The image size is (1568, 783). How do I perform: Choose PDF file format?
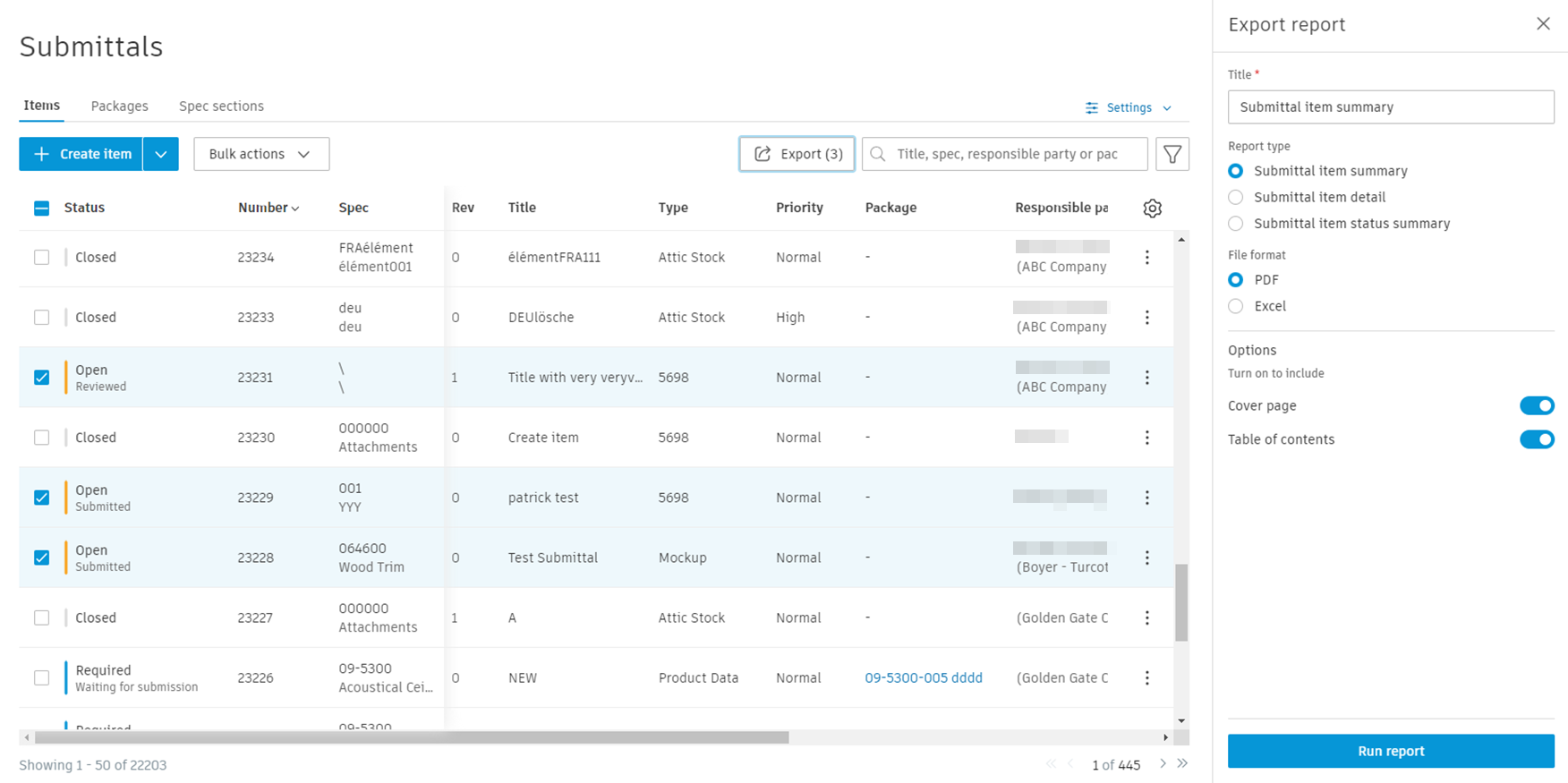click(x=1235, y=280)
